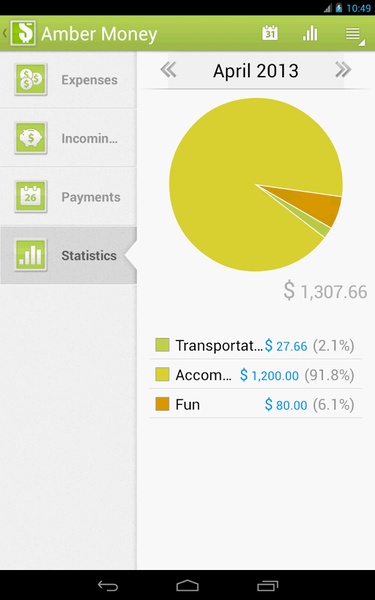The image size is (375, 600).
Task: Click the Expenses coins icon
Action: tap(31, 80)
